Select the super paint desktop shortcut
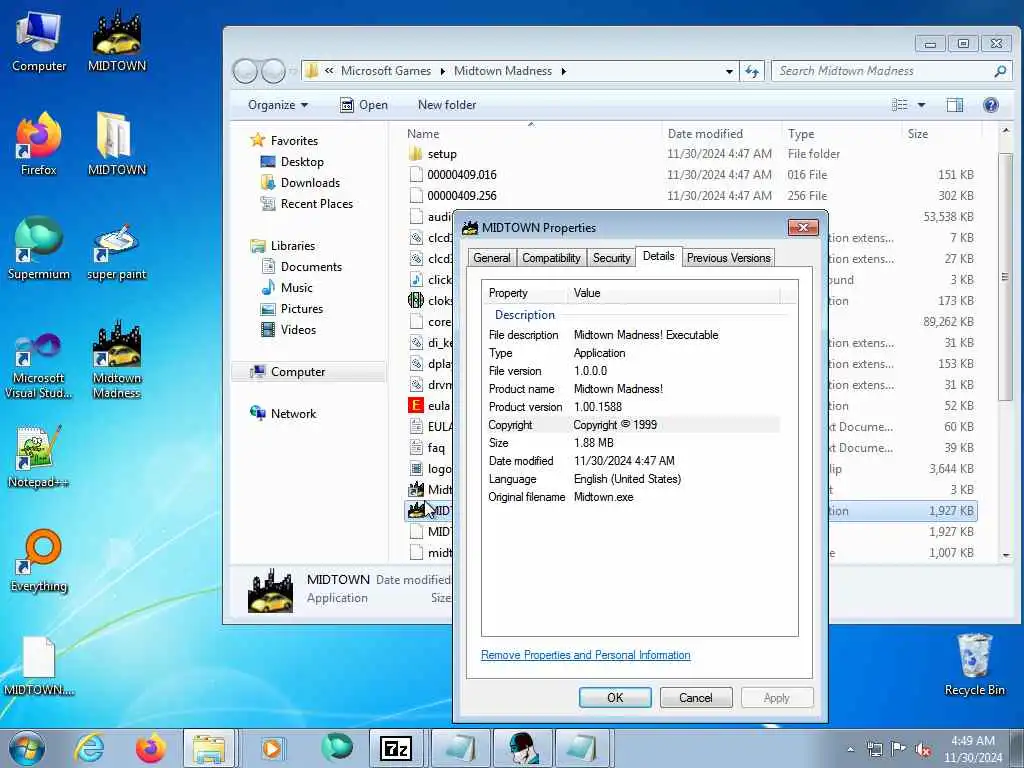The height and width of the screenshot is (768, 1024). point(117,253)
